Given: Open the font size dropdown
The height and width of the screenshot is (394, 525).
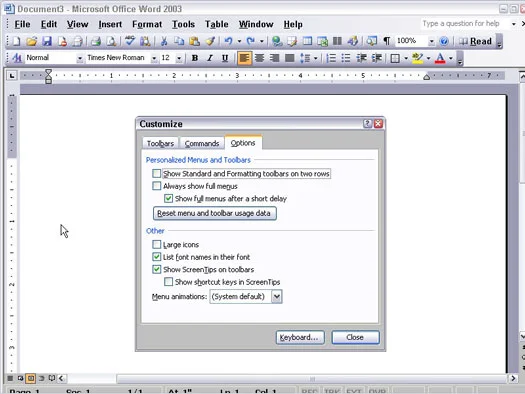Looking at the screenshot, I should pos(179,58).
